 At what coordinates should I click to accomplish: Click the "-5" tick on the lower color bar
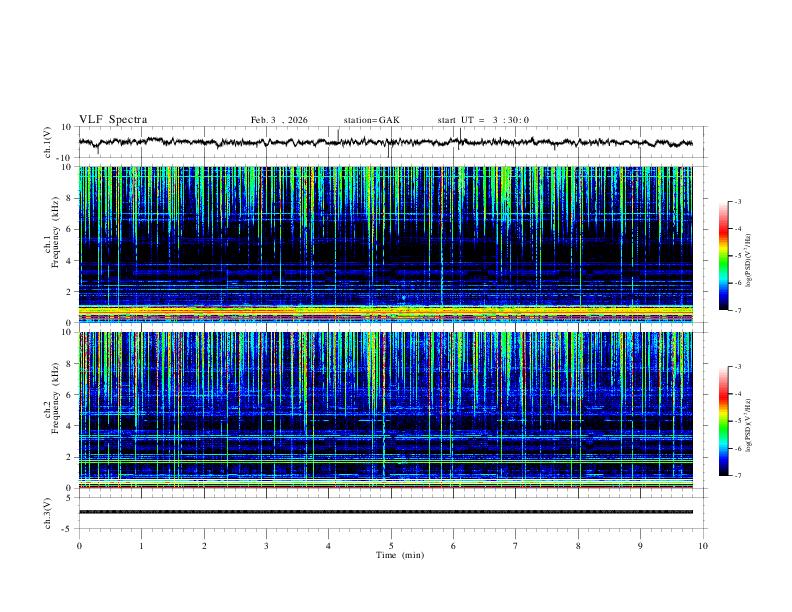click(x=737, y=421)
